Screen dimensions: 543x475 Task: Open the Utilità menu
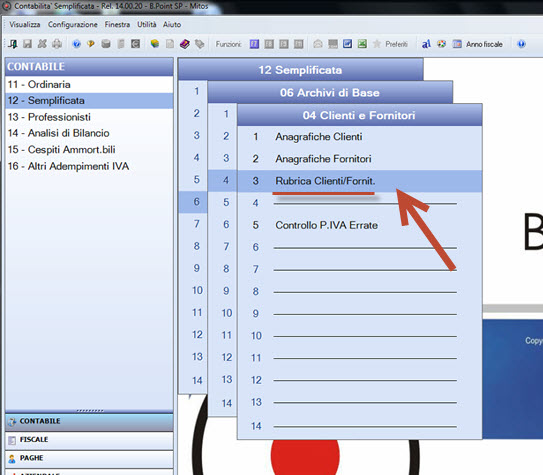click(x=146, y=25)
